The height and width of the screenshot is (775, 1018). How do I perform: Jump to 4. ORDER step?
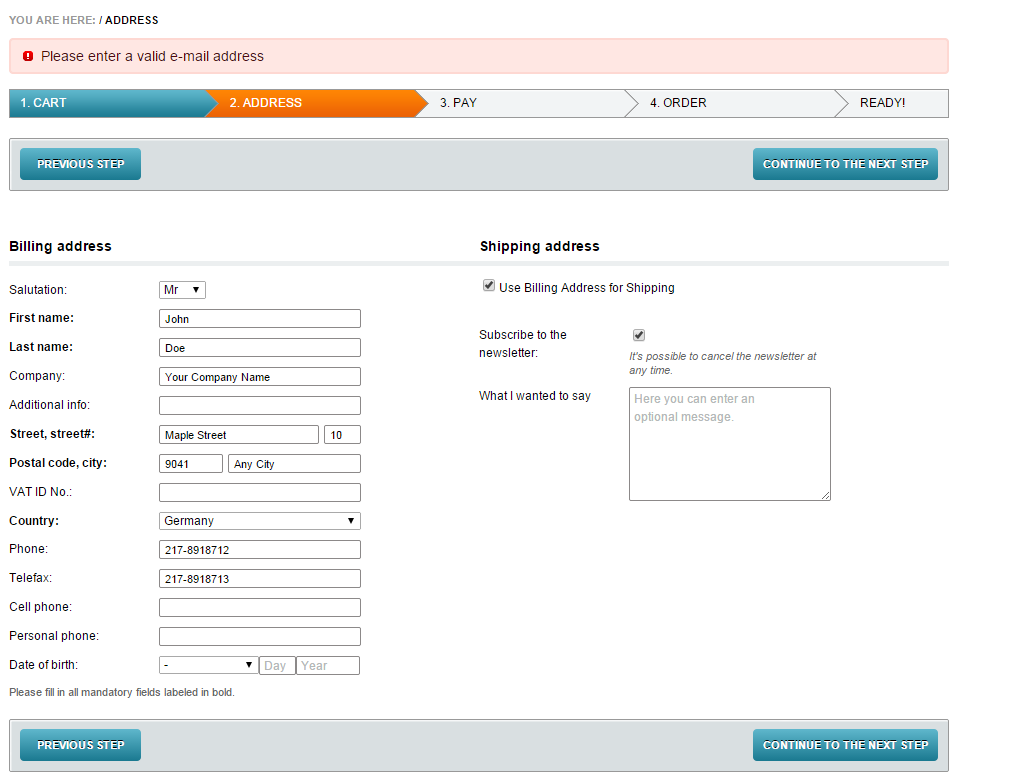(x=736, y=103)
